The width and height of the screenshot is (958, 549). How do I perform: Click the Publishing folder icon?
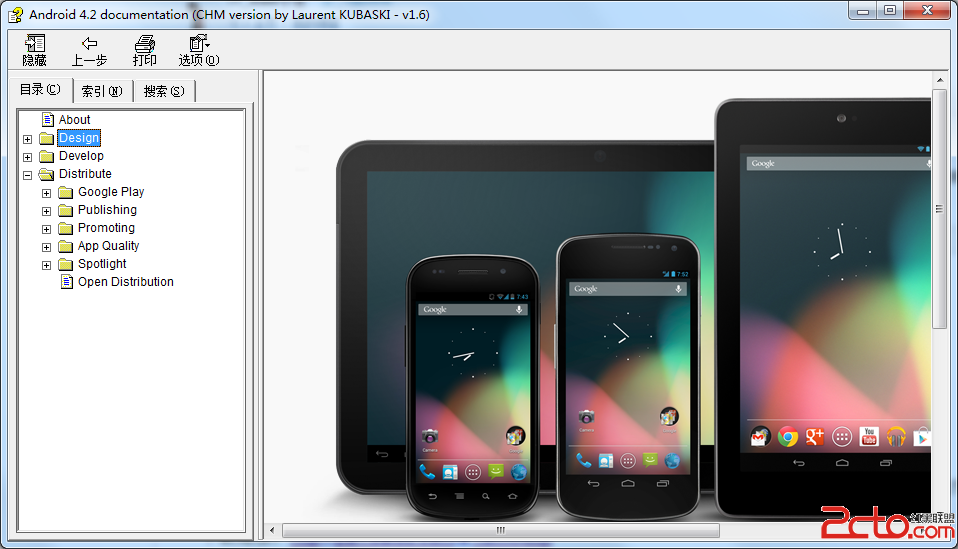(65, 210)
